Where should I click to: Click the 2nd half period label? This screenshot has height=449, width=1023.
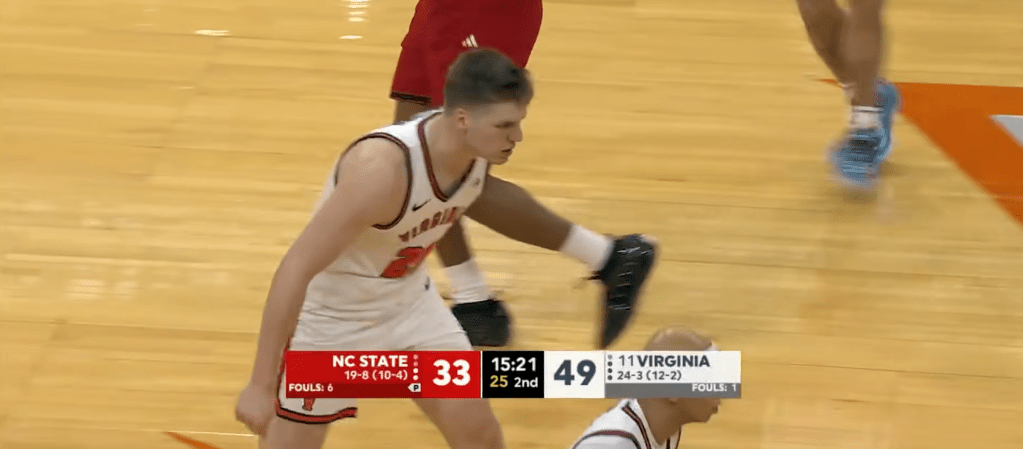click(525, 382)
